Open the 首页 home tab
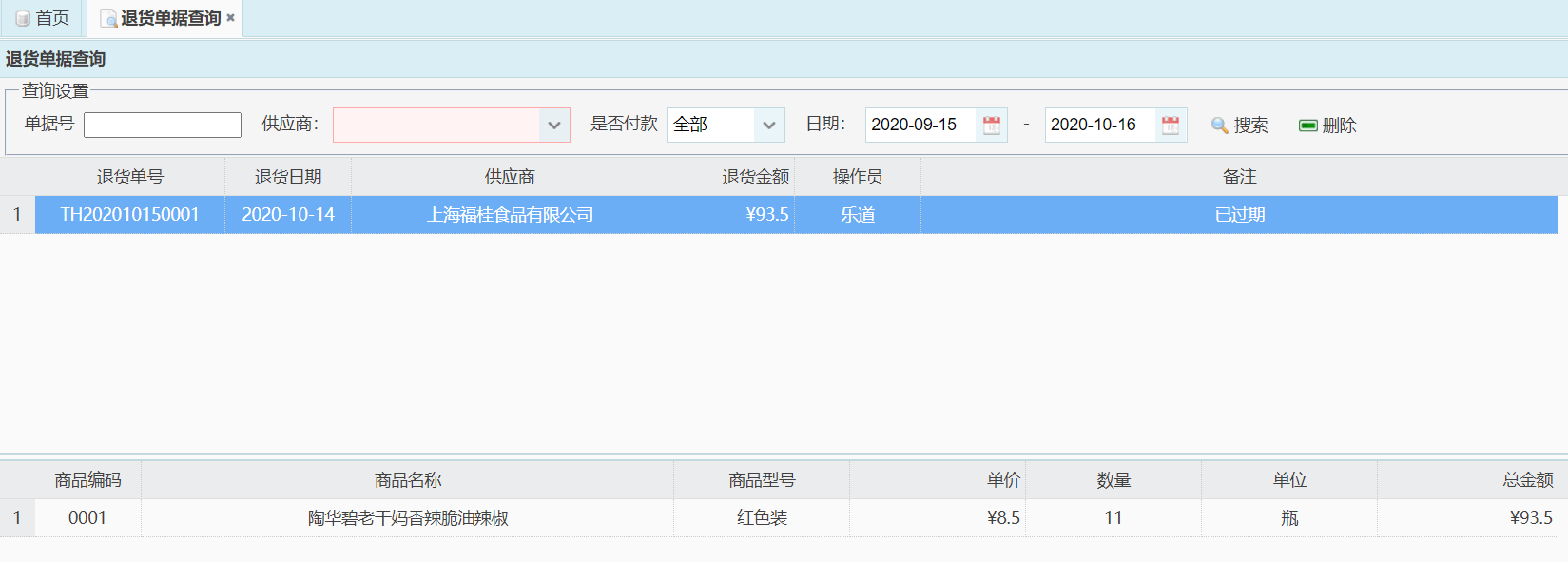Image resolution: width=1568 pixels, height=562 pixels. pos(43,18)
